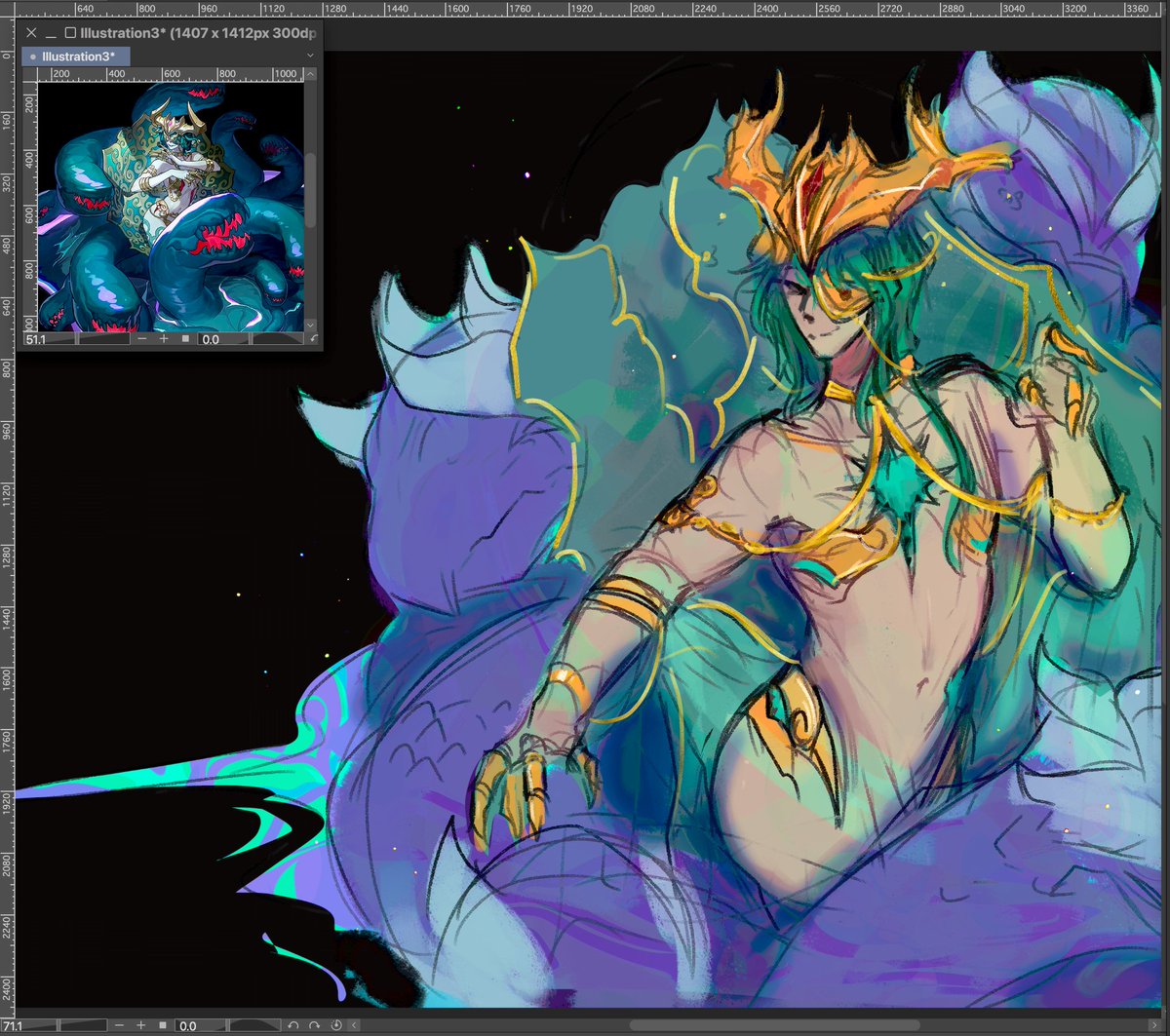Click the zoom in plus icon in Illustration3 window
Viewport: 1170px width, 1036px height.
click(163, 339)
